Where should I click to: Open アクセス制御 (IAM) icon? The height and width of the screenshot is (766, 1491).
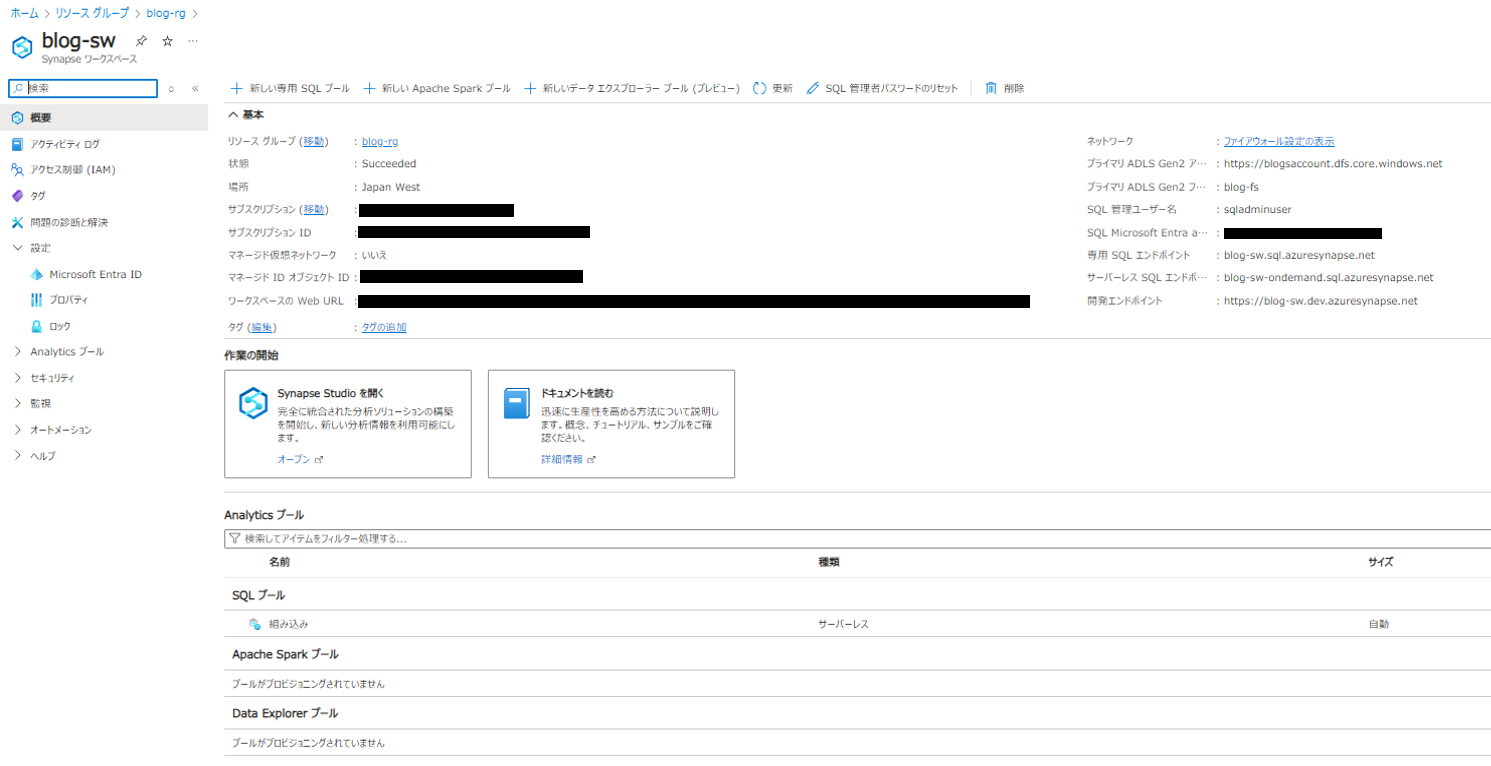click(17, 170)
